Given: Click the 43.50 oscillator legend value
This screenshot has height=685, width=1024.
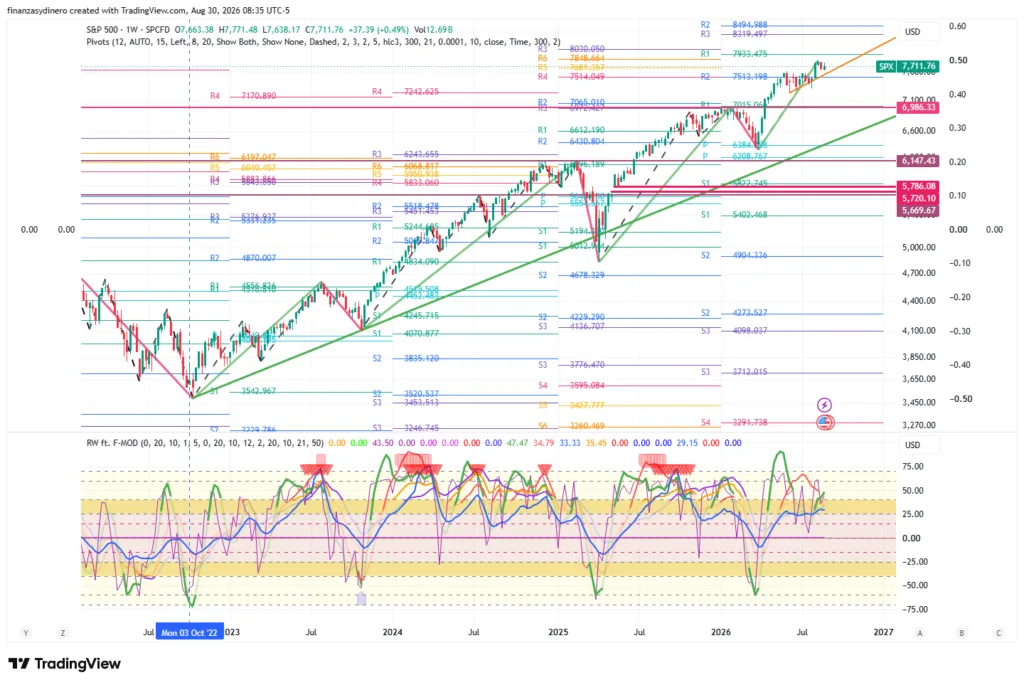Looking at the screenshot, I should coord(383,443).
